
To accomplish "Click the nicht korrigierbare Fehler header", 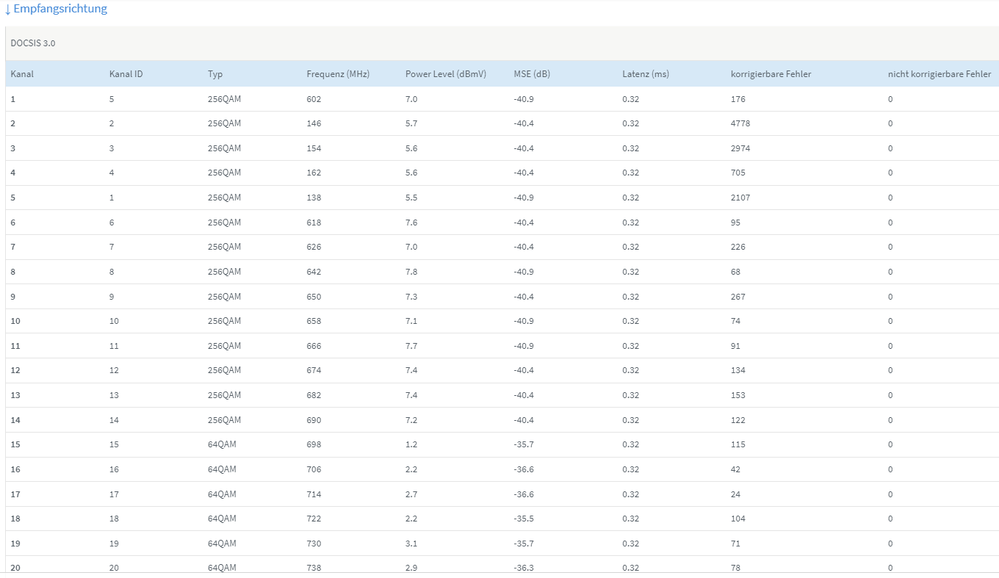I will point(939,74).
